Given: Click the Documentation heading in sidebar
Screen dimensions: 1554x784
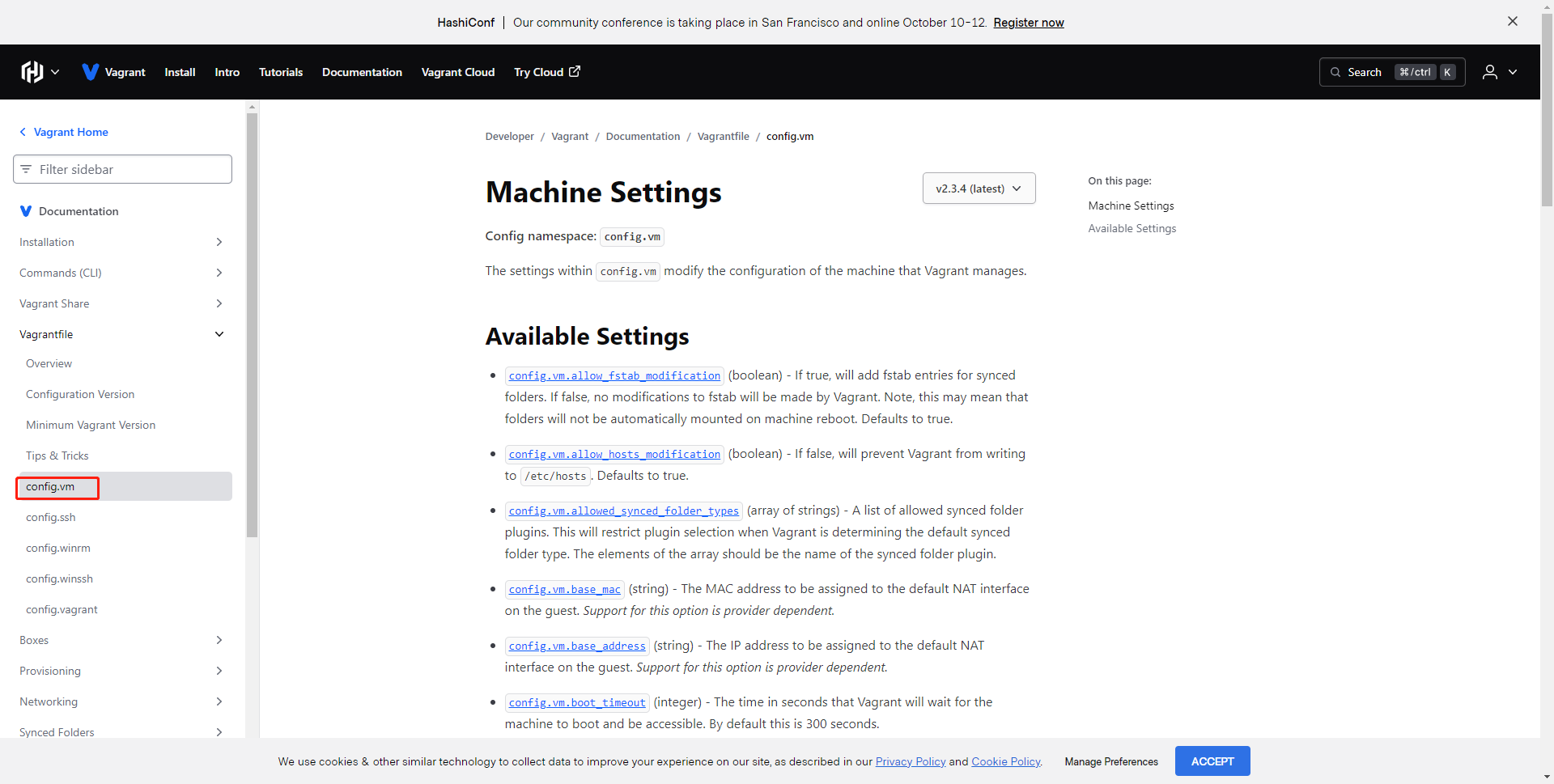Looking at the screenshot, I should (79, 211).
